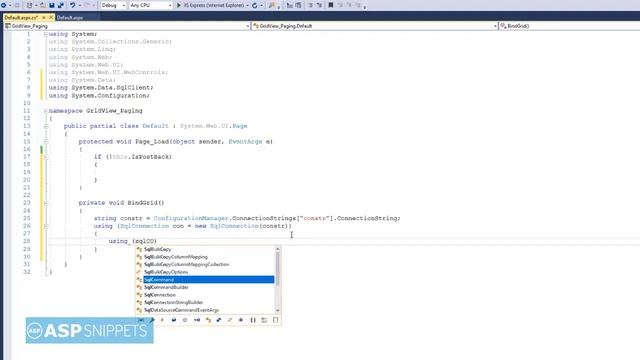The height and width of the screenshot is (360, 640).
Task: Click the Find in Files toolbar icon
Action: tap(272, 5)
